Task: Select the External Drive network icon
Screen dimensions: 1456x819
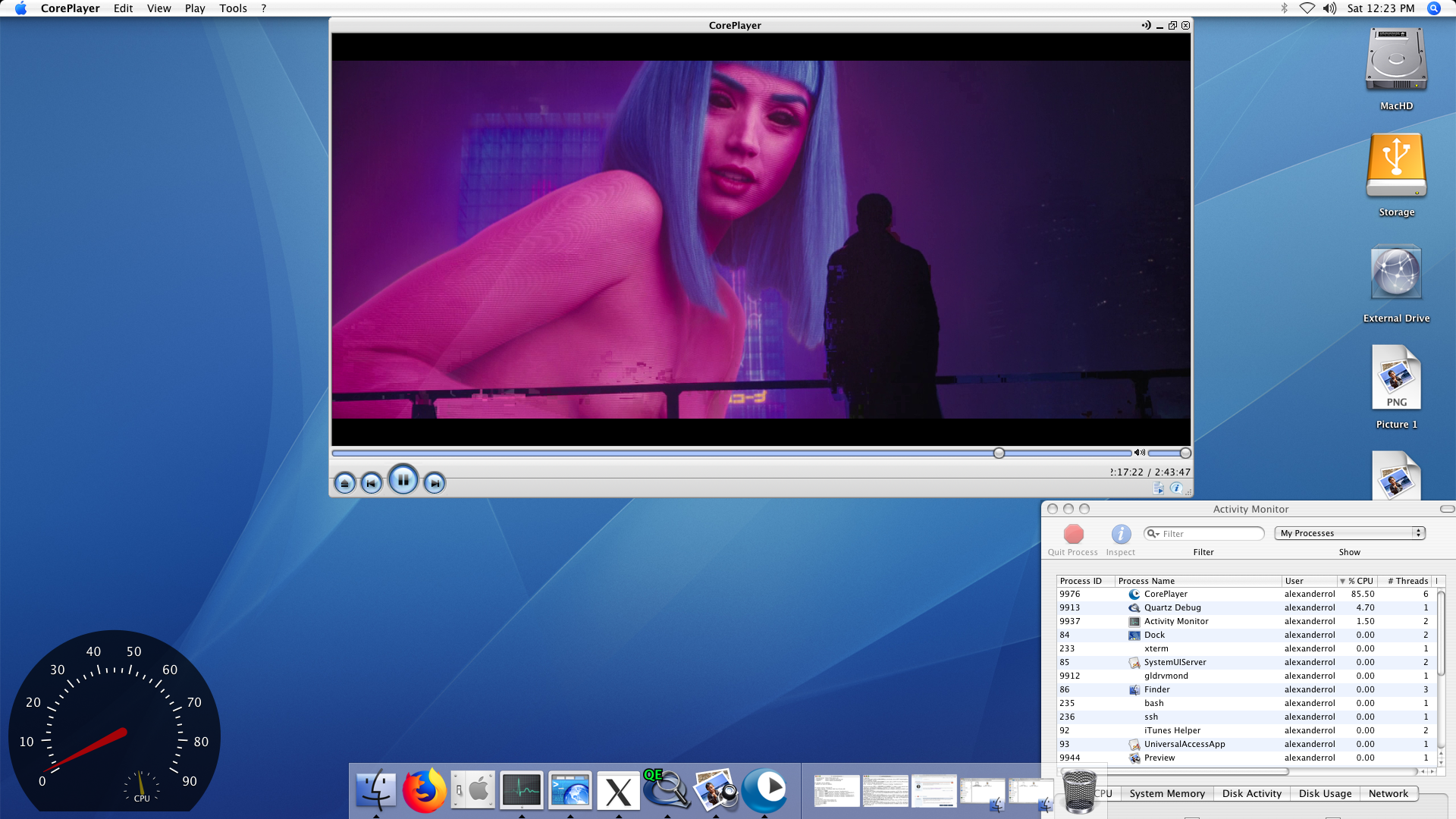Action: 1396,273
